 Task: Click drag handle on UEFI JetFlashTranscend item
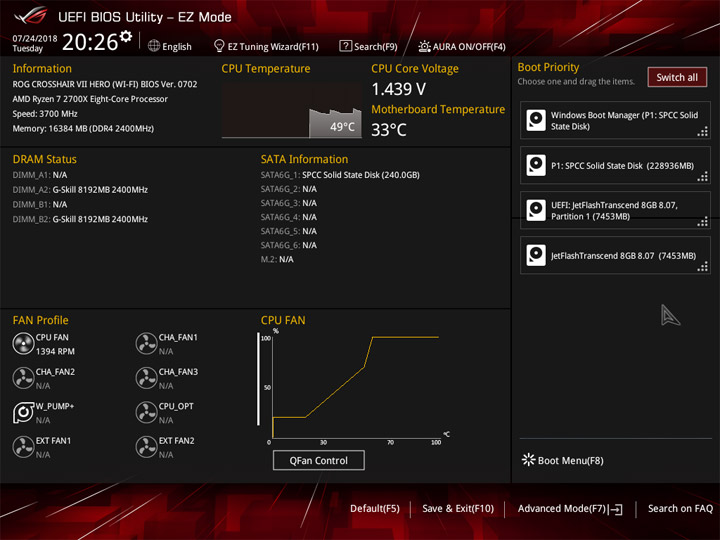[703, 222]
